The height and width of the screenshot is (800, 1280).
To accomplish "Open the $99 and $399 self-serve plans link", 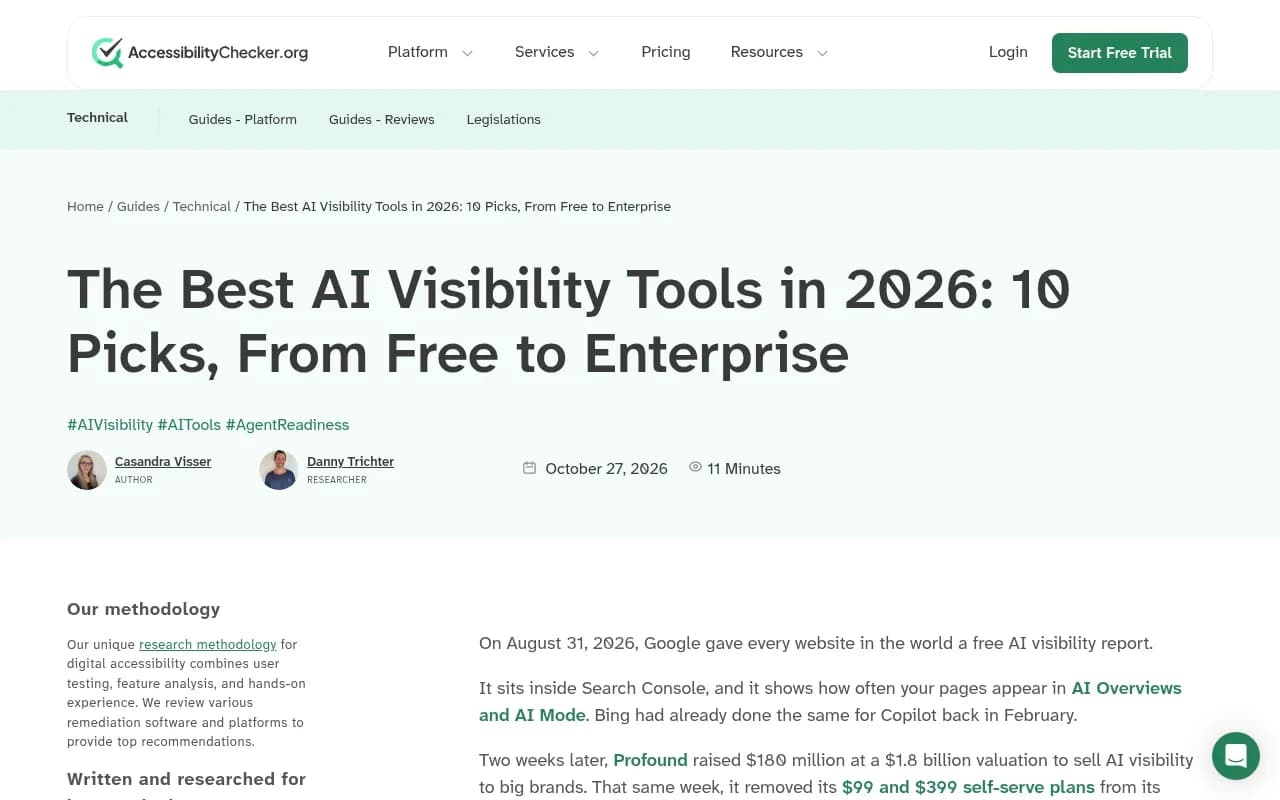I will point(968,787).
